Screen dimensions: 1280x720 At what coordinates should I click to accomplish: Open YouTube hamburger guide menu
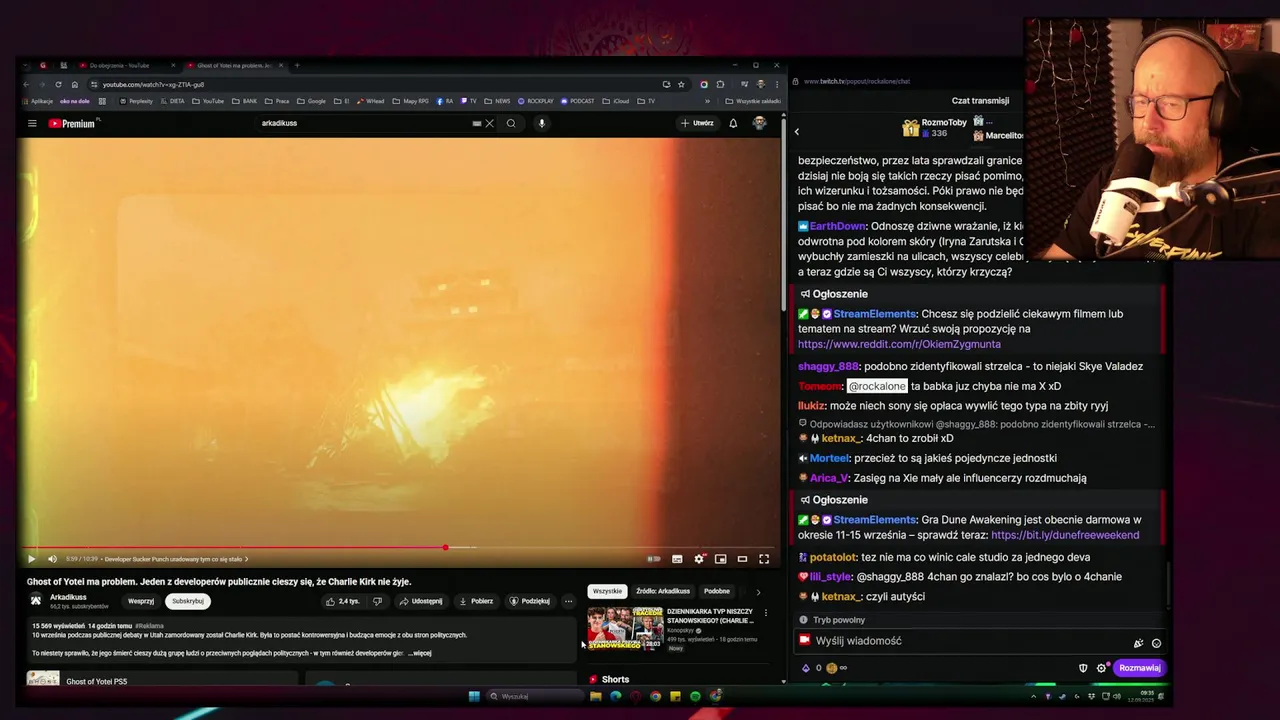[32, 123]
